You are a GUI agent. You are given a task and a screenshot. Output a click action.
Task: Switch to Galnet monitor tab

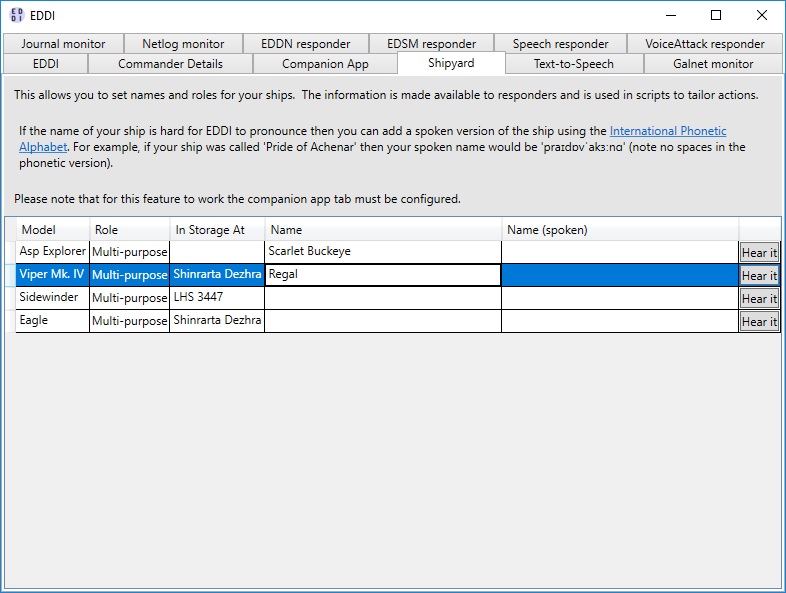point(713,64)
